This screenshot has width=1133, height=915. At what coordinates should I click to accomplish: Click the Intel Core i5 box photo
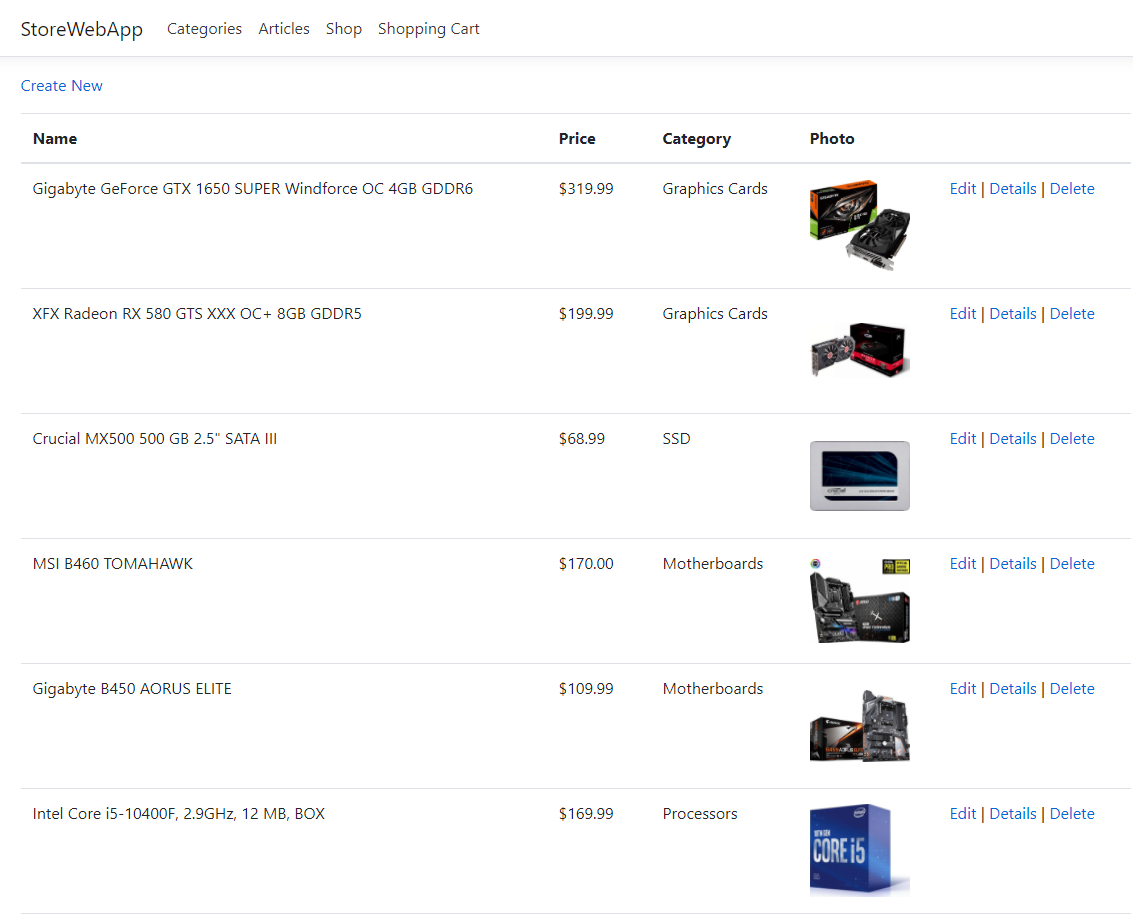click(860, 850)
